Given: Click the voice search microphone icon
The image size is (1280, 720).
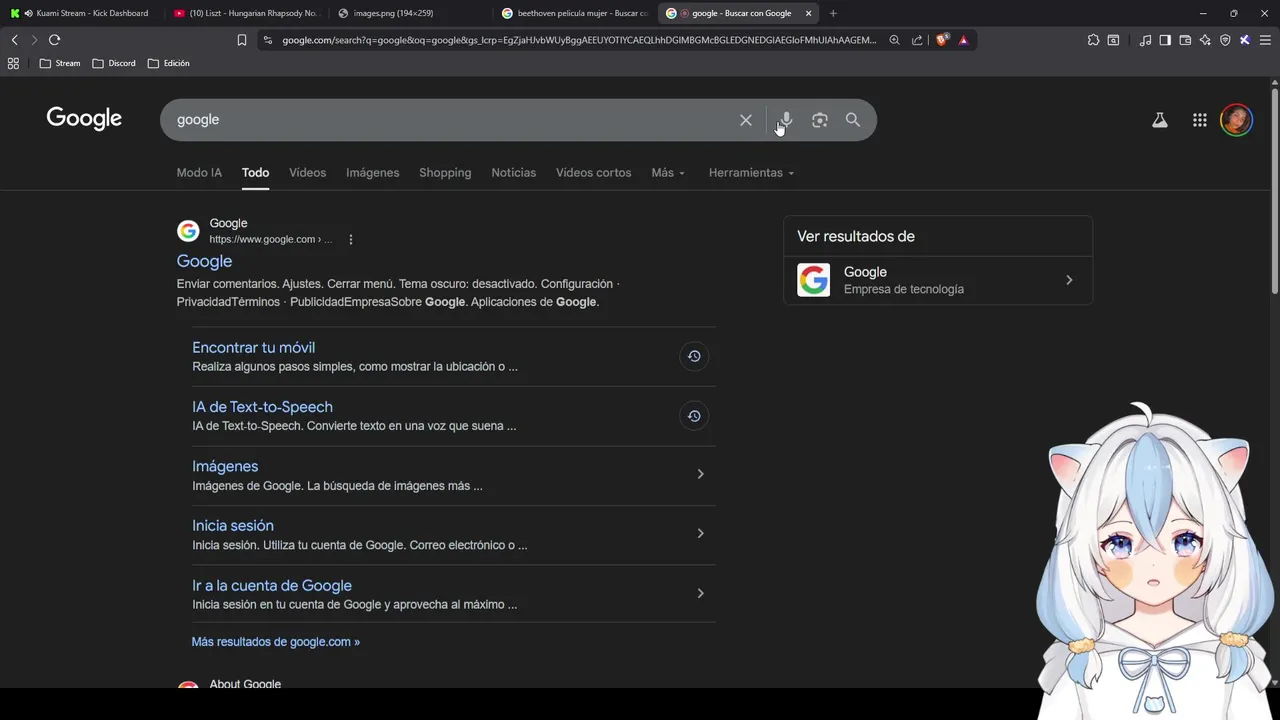Looking at the screenshot, I should point(786,120).
